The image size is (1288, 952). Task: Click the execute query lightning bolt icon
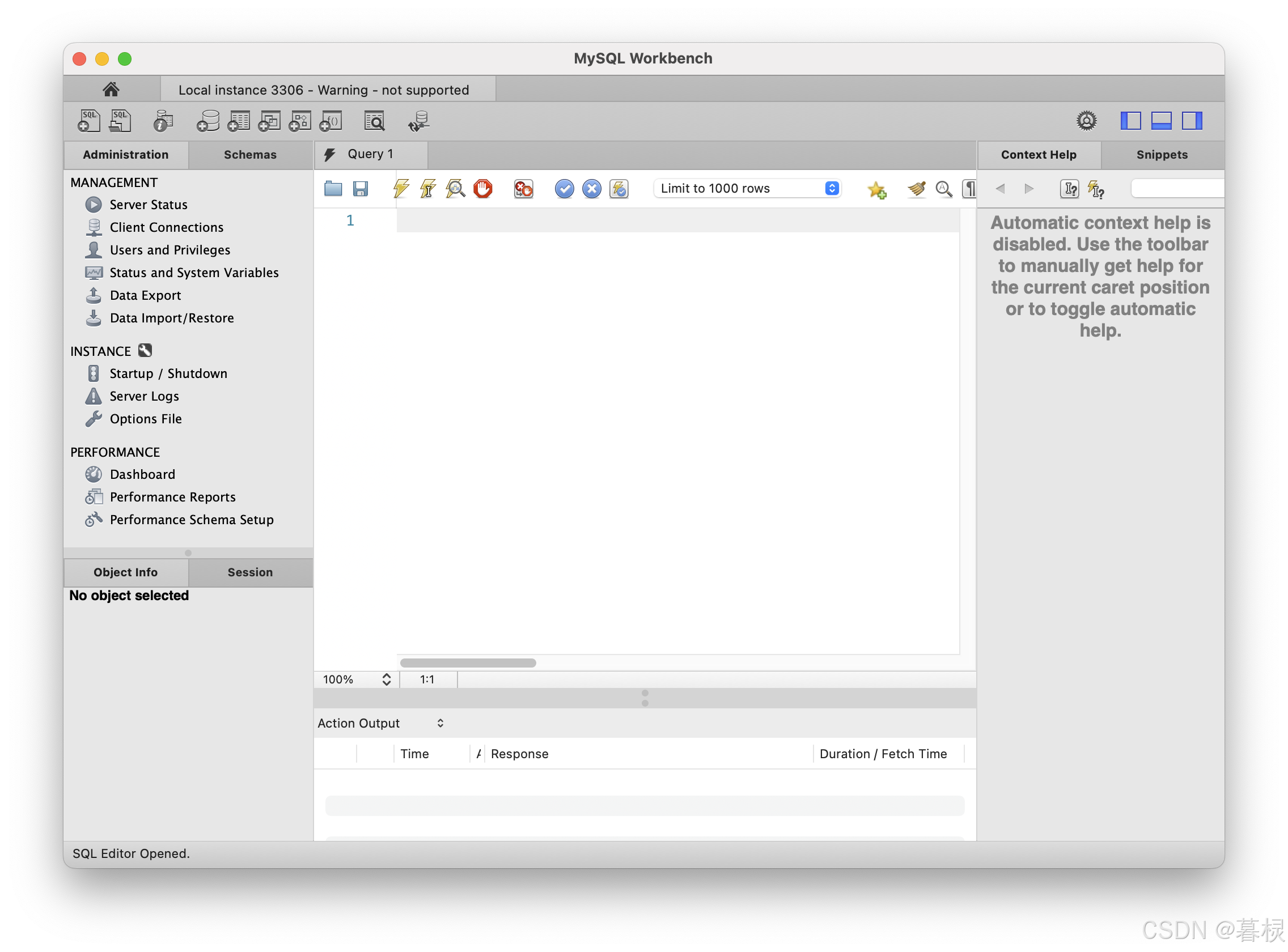point(401,189)
